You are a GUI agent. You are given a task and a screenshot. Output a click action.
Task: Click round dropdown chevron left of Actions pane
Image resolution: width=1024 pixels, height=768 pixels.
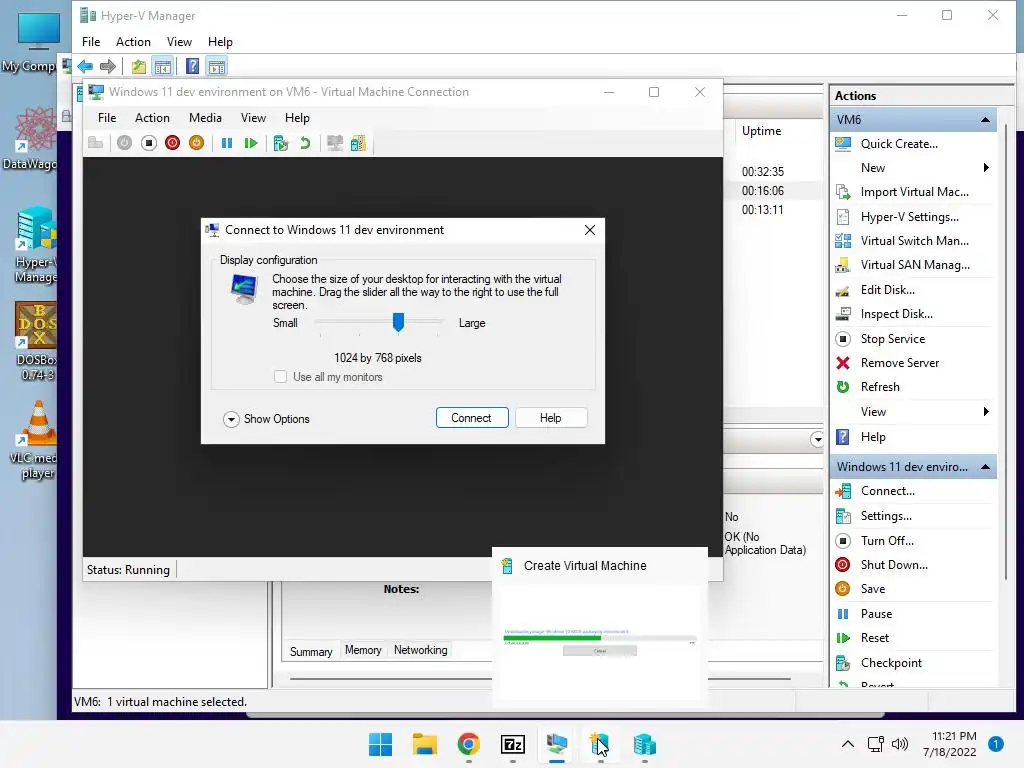click(817, 440)
